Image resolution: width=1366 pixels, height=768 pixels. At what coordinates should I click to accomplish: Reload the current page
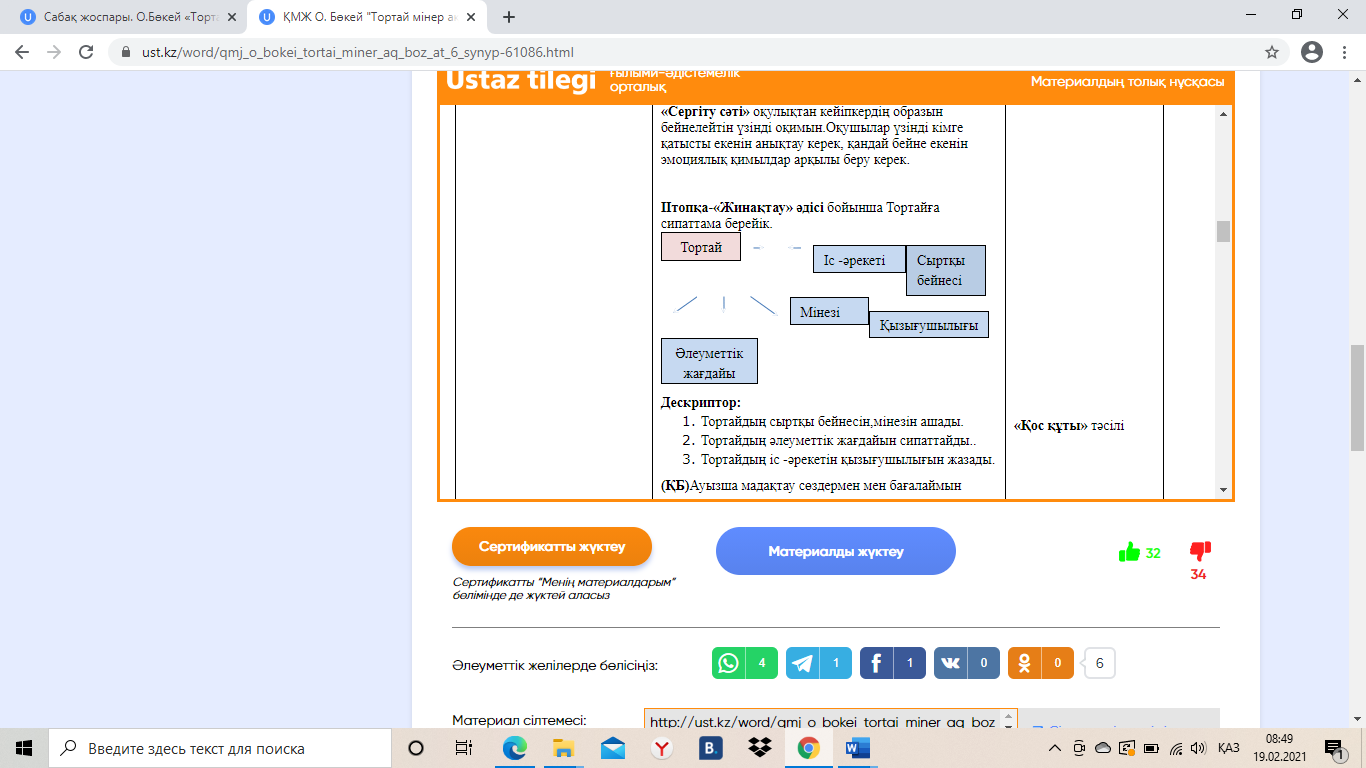[x=86, y=52]
